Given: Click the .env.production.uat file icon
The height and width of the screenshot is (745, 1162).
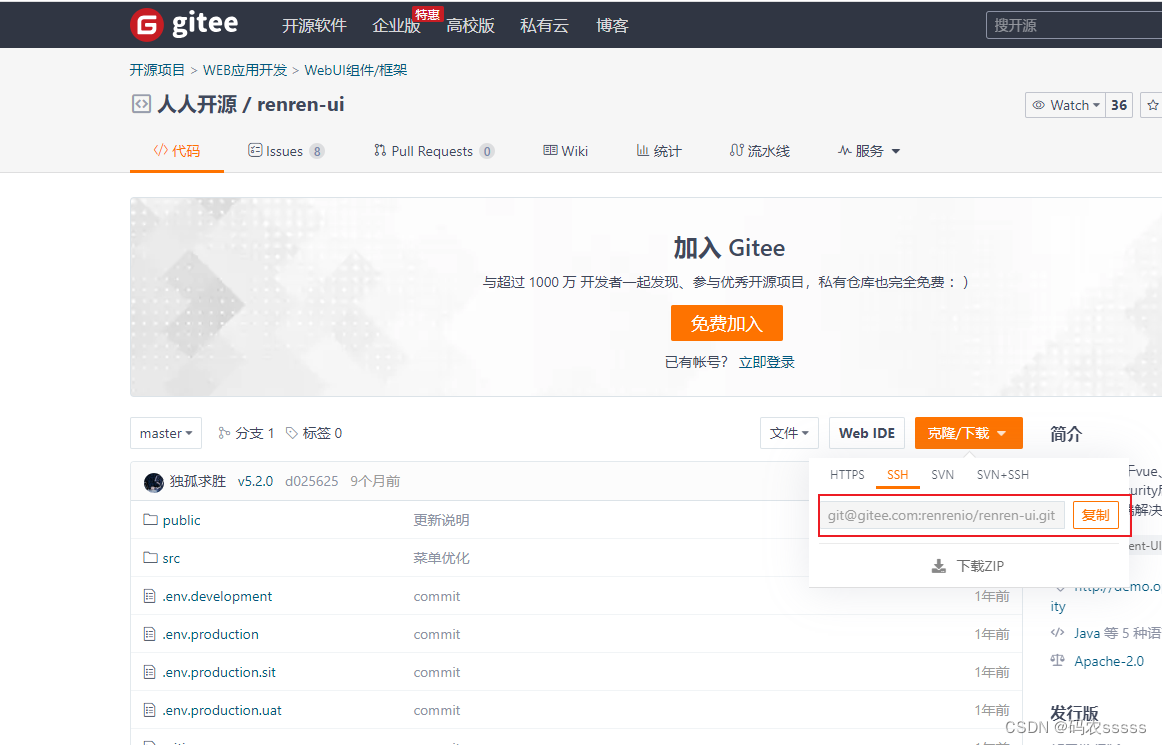Looking at the screenshot, I should point(150,710).
